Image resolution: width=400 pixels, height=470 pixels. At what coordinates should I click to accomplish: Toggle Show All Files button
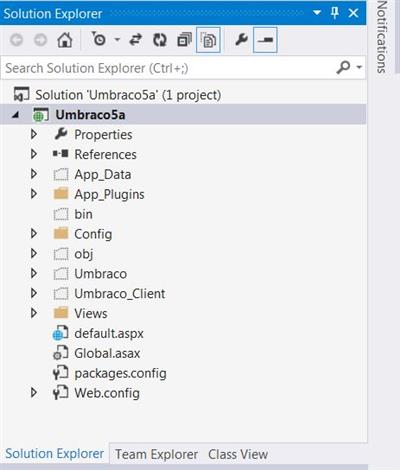tap(208, 40)
